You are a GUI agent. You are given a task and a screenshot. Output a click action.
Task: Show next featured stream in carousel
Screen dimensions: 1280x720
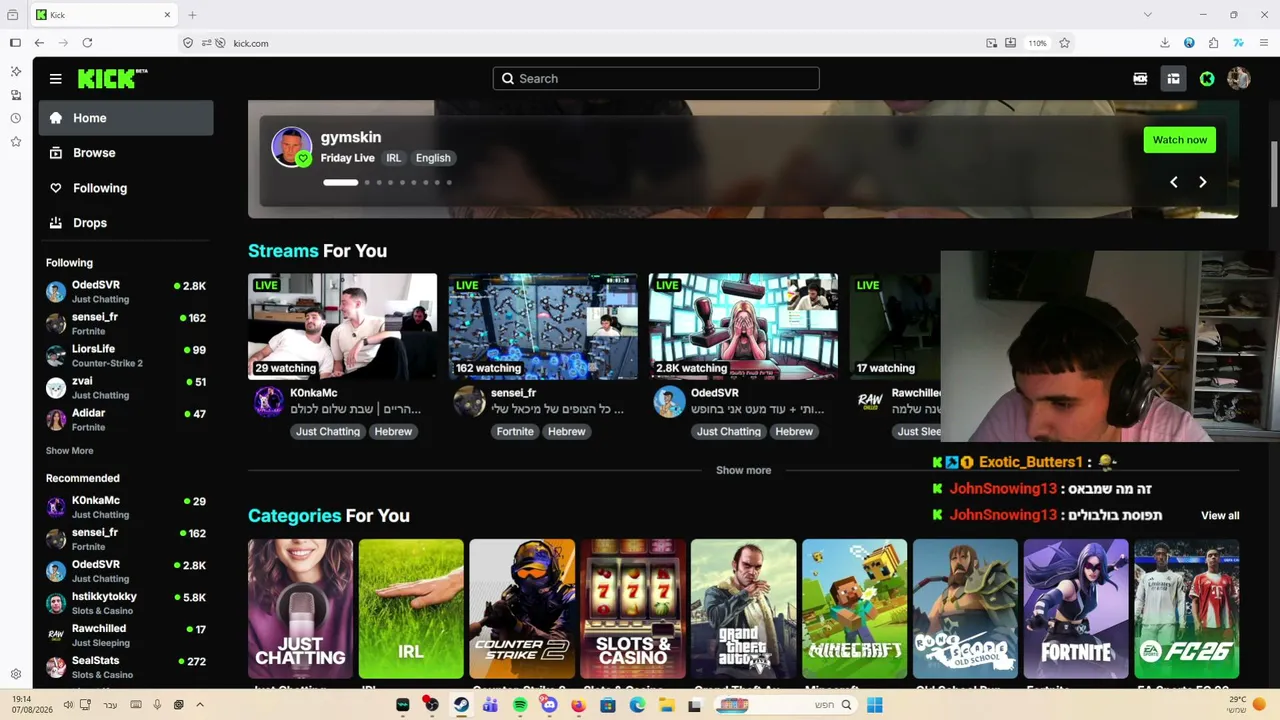pos(1202,182)
